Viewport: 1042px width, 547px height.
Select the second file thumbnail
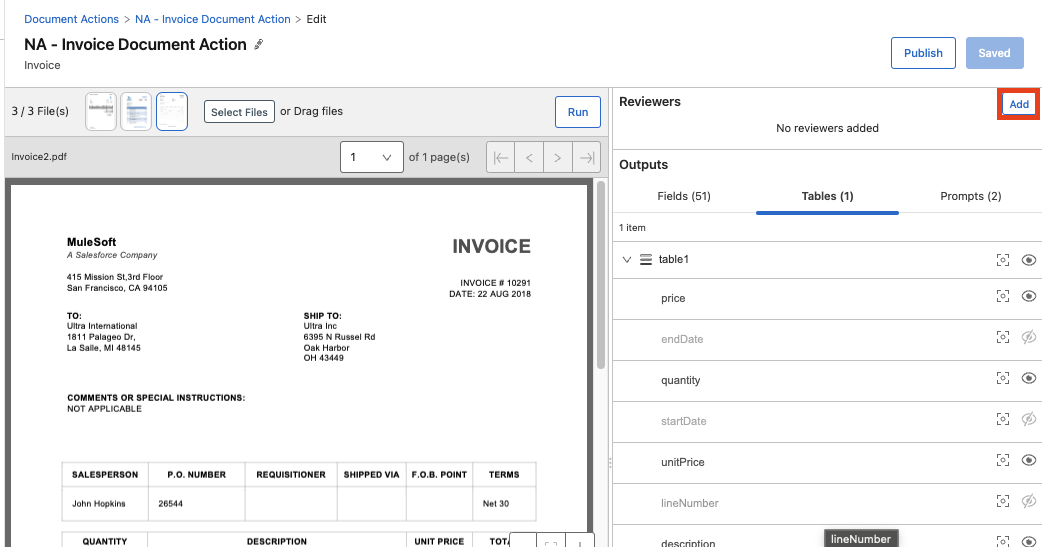[136, 112]
